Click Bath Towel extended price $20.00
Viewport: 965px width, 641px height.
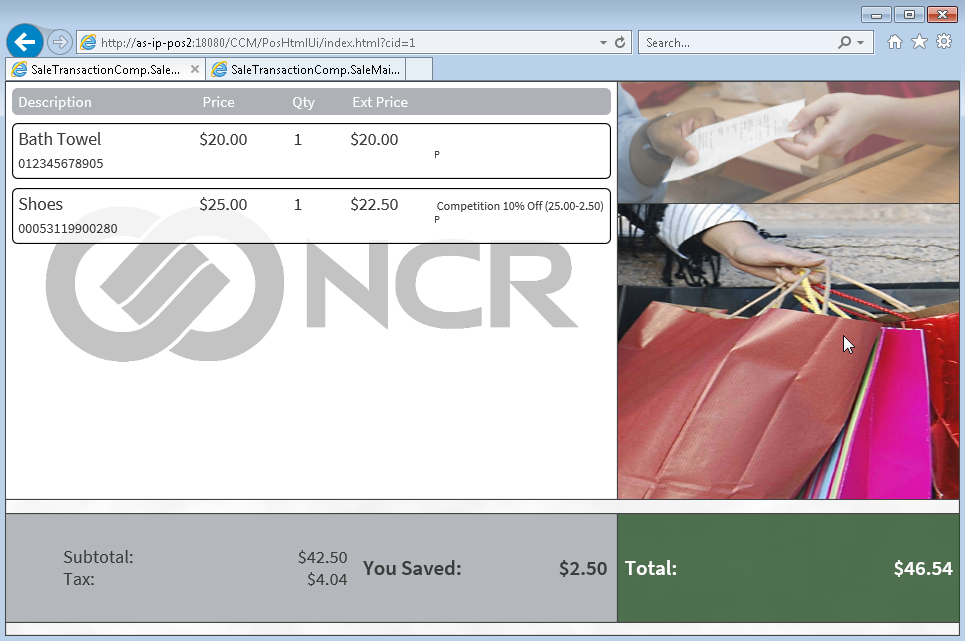374,140
